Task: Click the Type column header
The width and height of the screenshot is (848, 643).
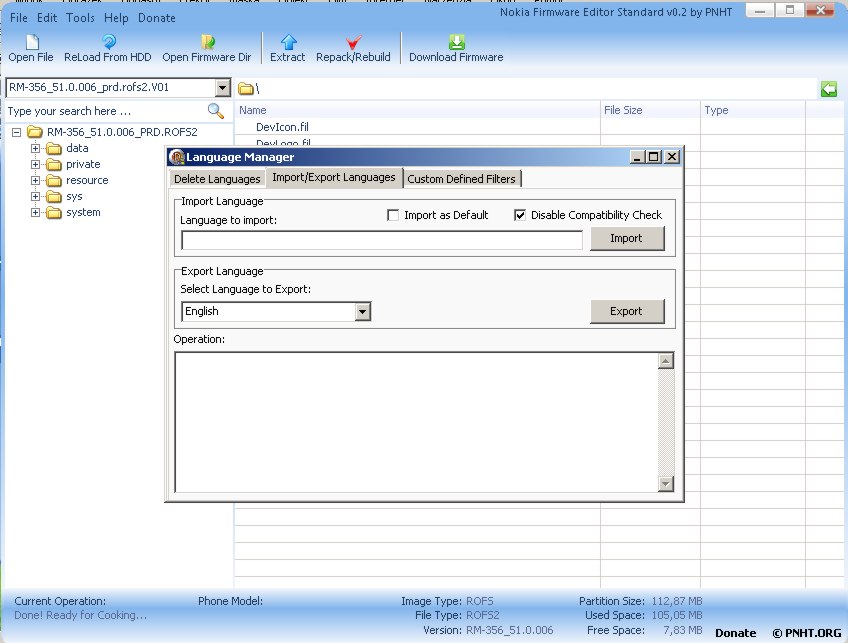Action: 753,110
